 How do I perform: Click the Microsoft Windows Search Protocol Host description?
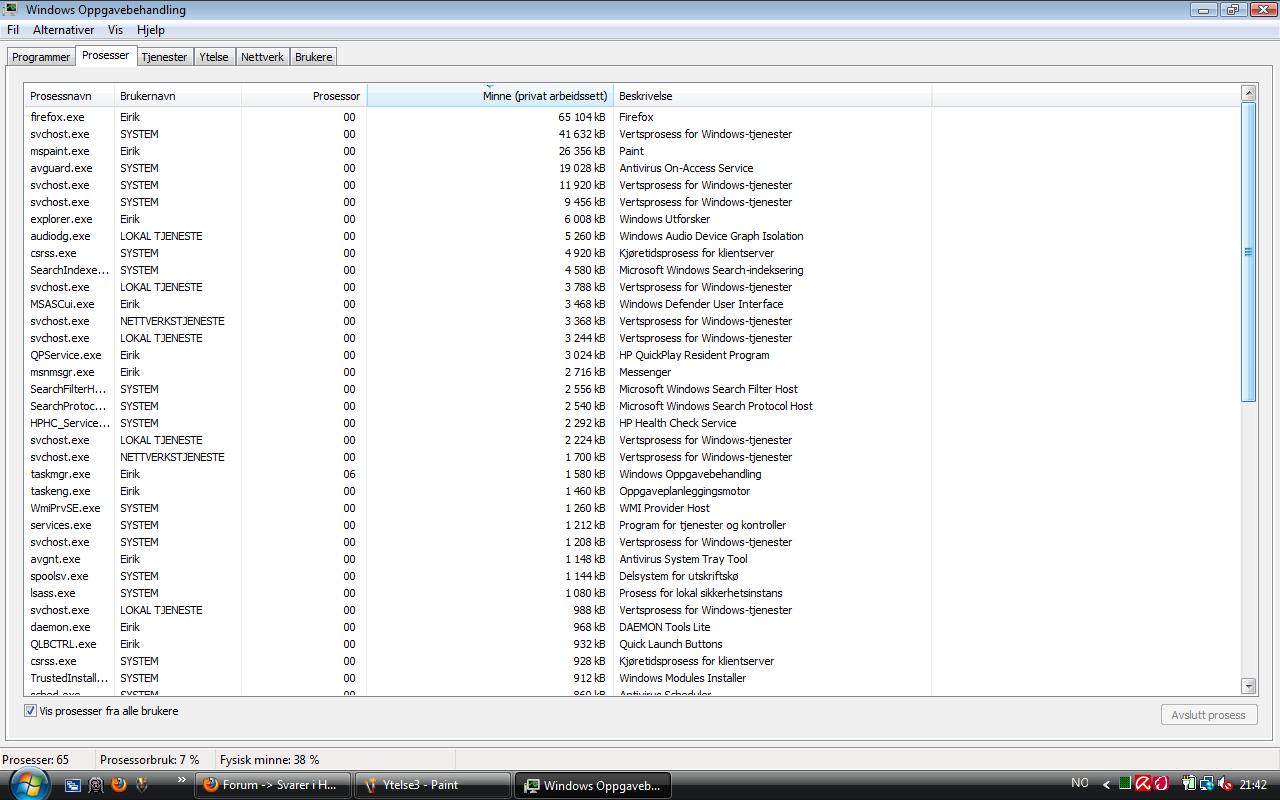pyautogui.click(x=716, y=406)
